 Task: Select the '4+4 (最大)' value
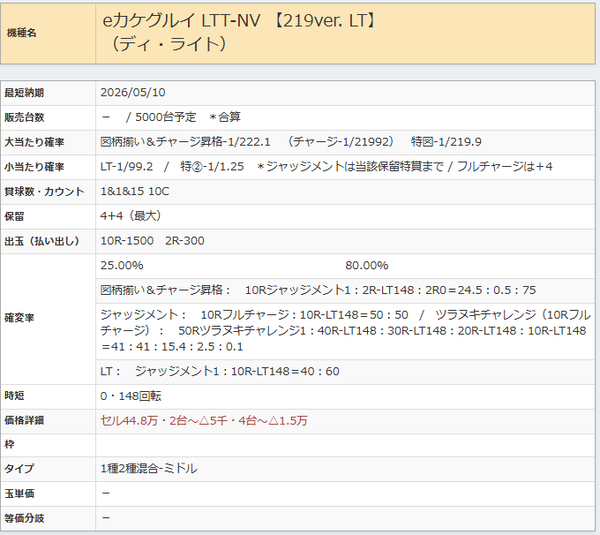(131, 216)
